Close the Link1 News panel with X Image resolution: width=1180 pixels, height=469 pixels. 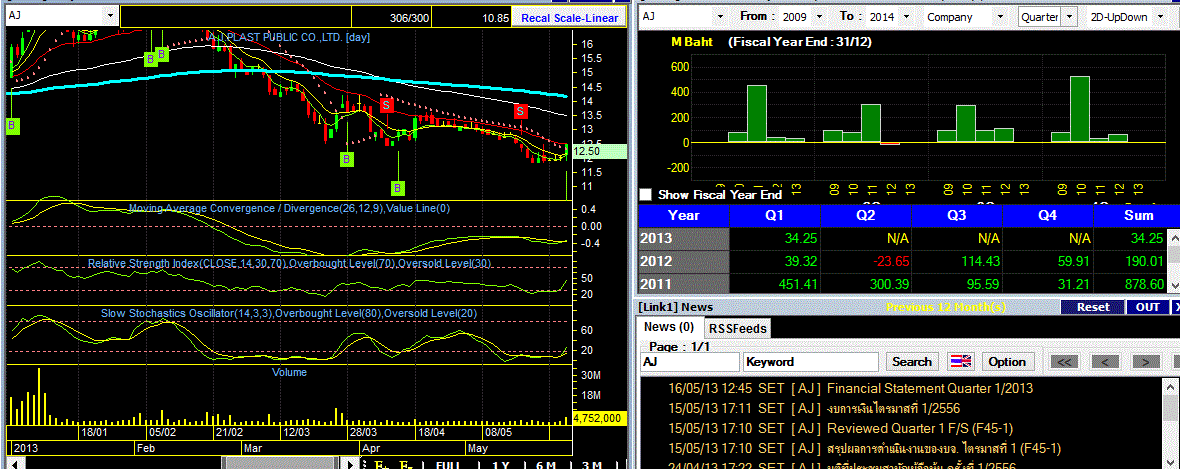click(1175, 307)
